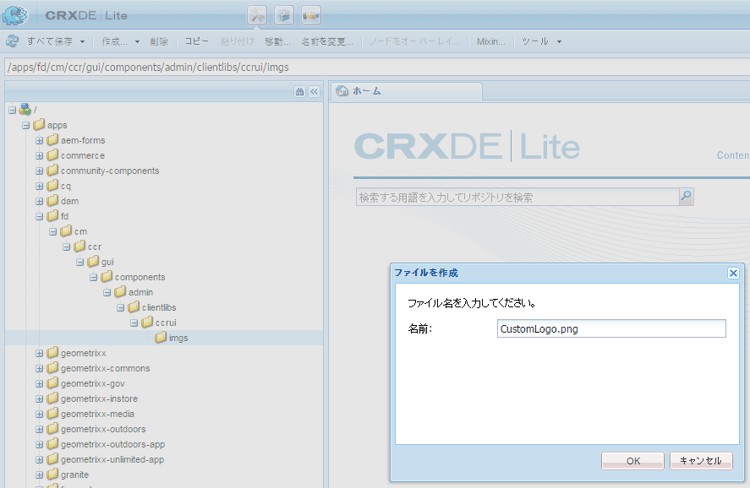Click 削除 in the toolbar

click(159, 42)
